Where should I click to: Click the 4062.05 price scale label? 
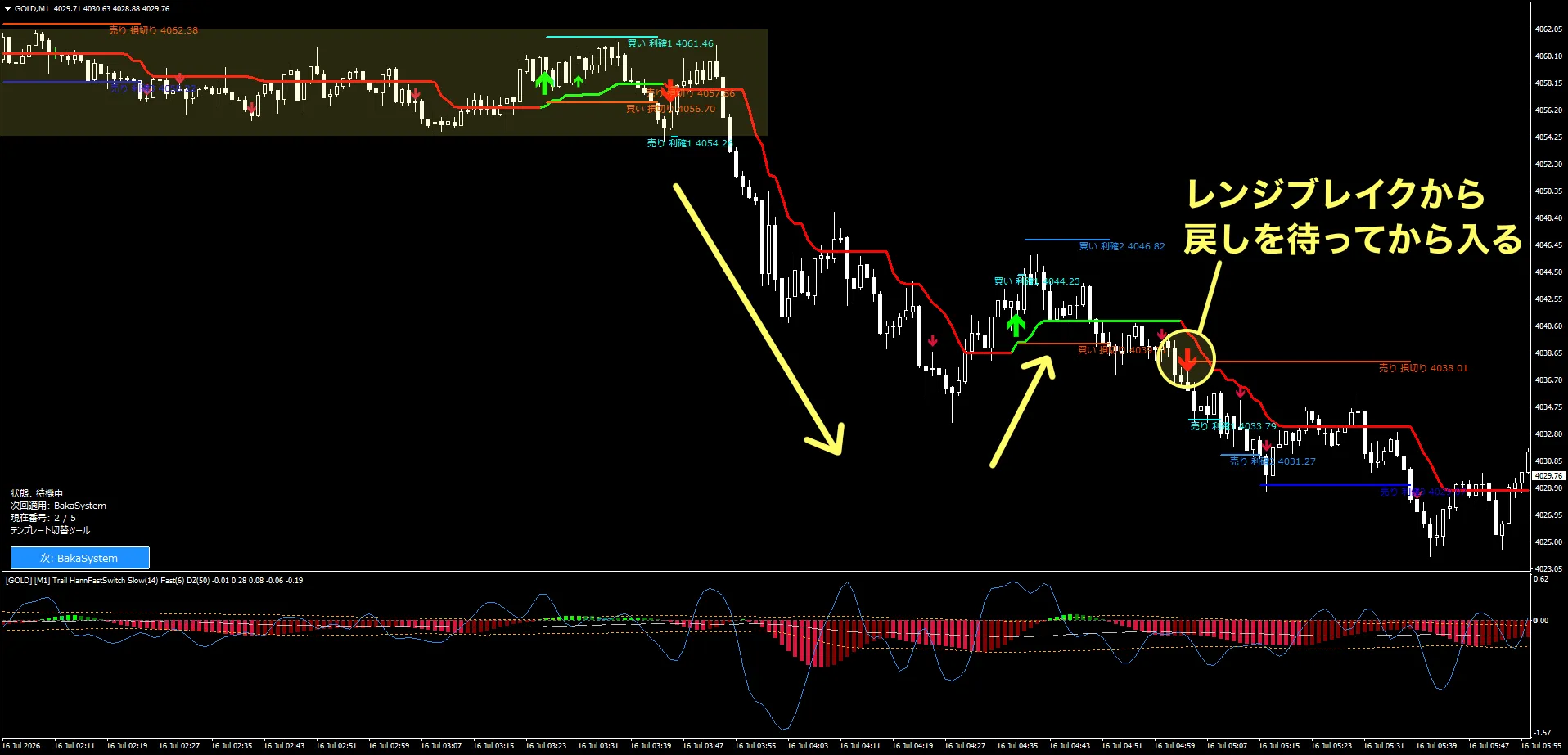tap(1548, 29)
